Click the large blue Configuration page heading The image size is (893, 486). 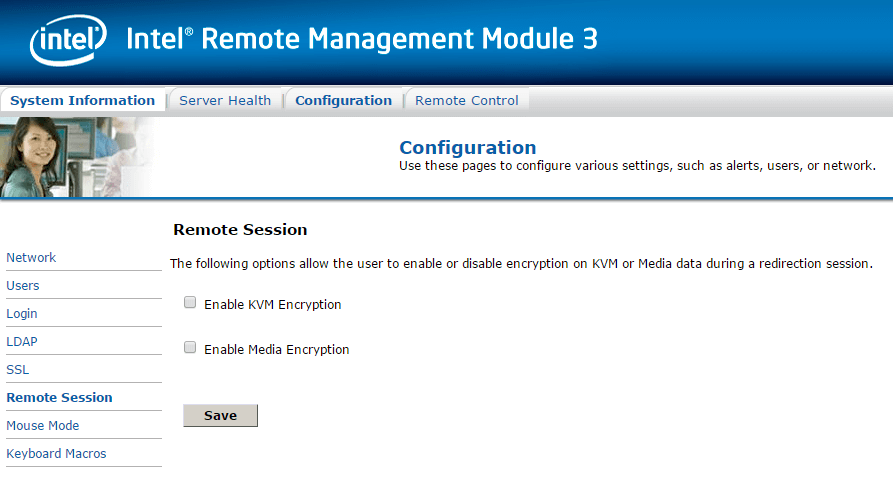467,148
